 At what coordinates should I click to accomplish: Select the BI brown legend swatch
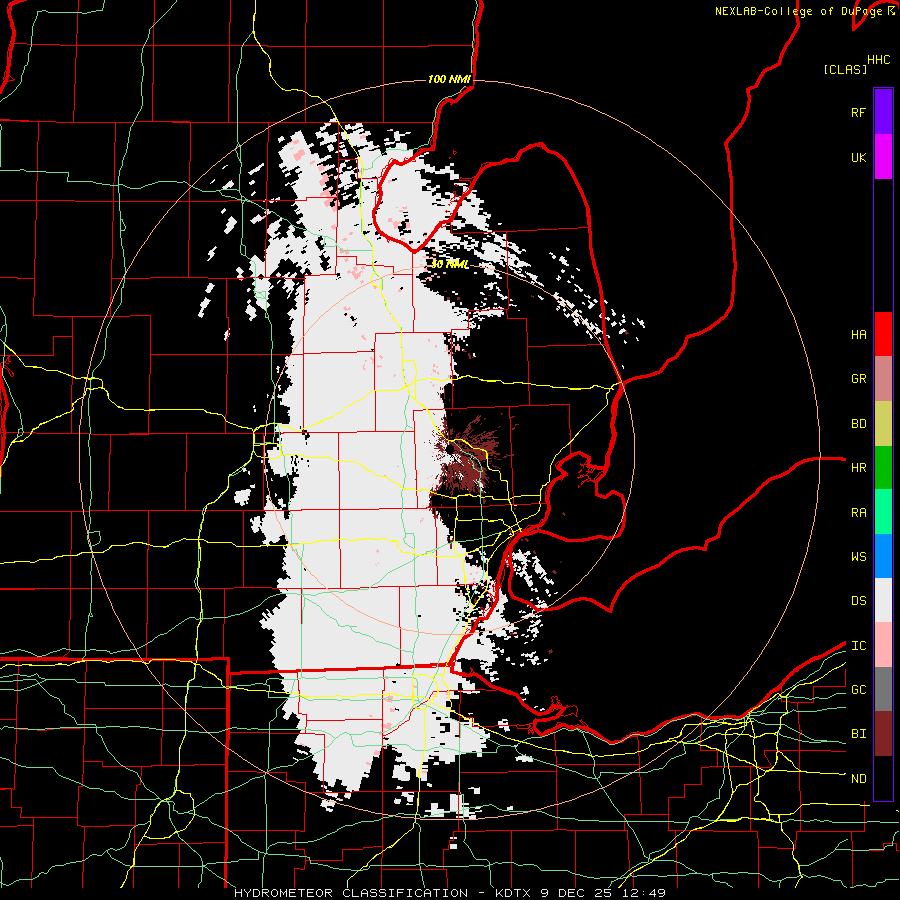pyautogui.click(x=883, y=734)
